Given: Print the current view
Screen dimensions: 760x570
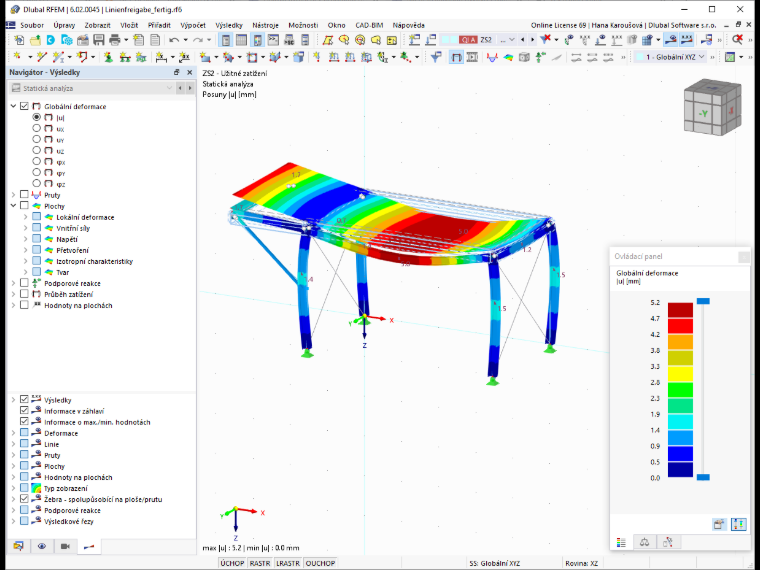Looking at the screenshot, I should pyautogui.click(x=115, y=40).
